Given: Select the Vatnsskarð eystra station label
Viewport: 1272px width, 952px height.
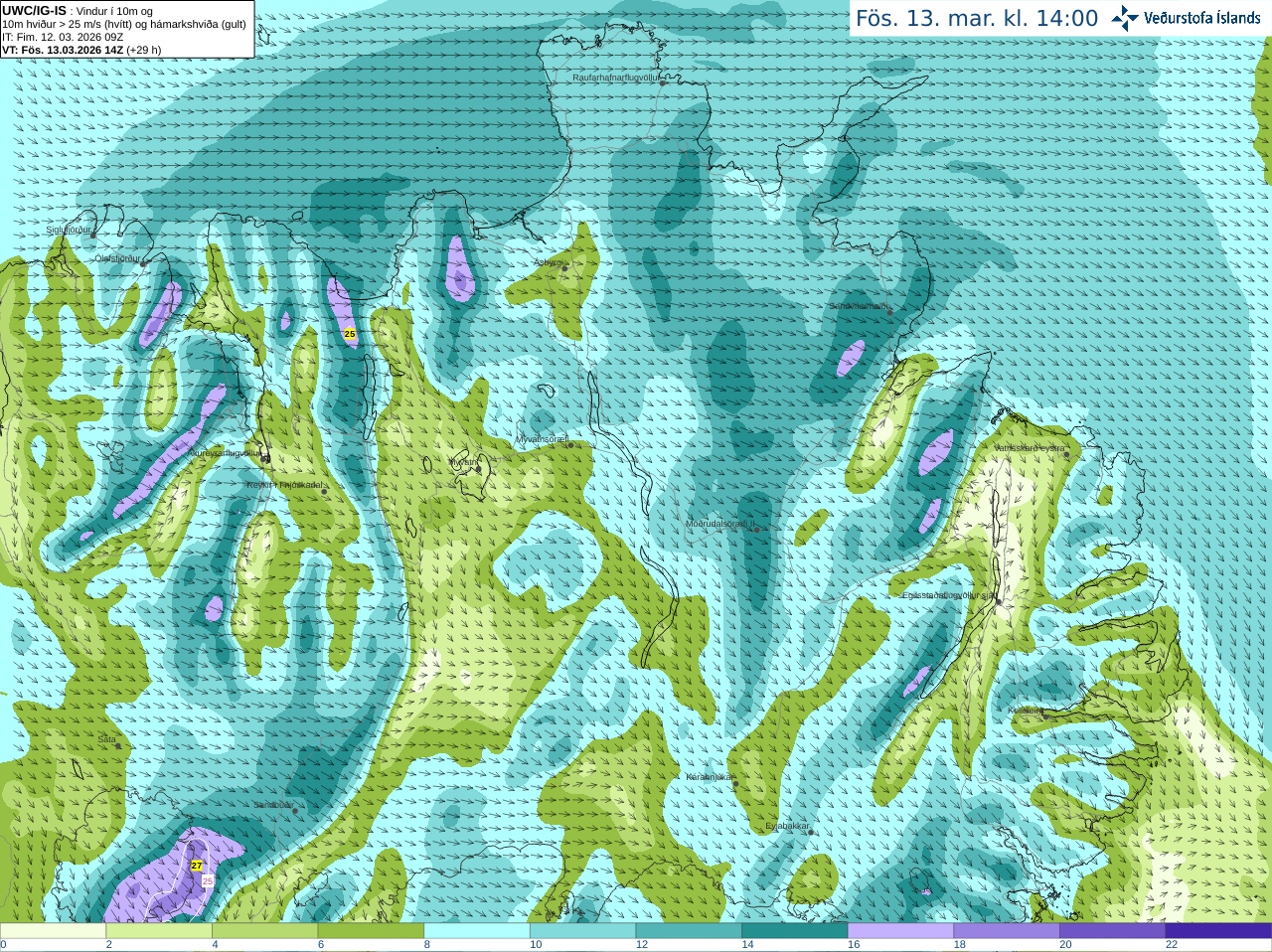Looking at the screenshot, I should (1031, 448).
